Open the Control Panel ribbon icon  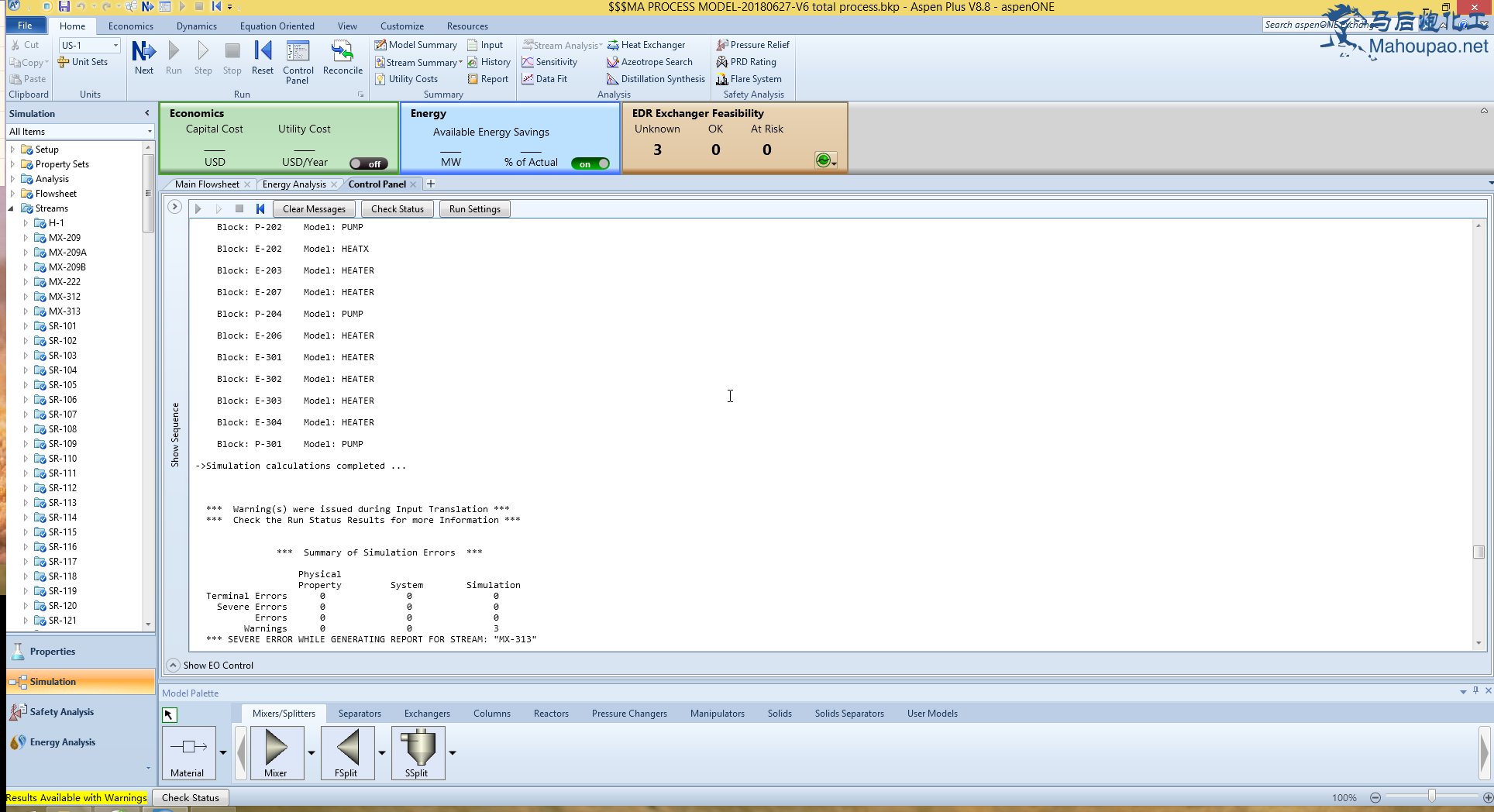(x=298, y=62)
